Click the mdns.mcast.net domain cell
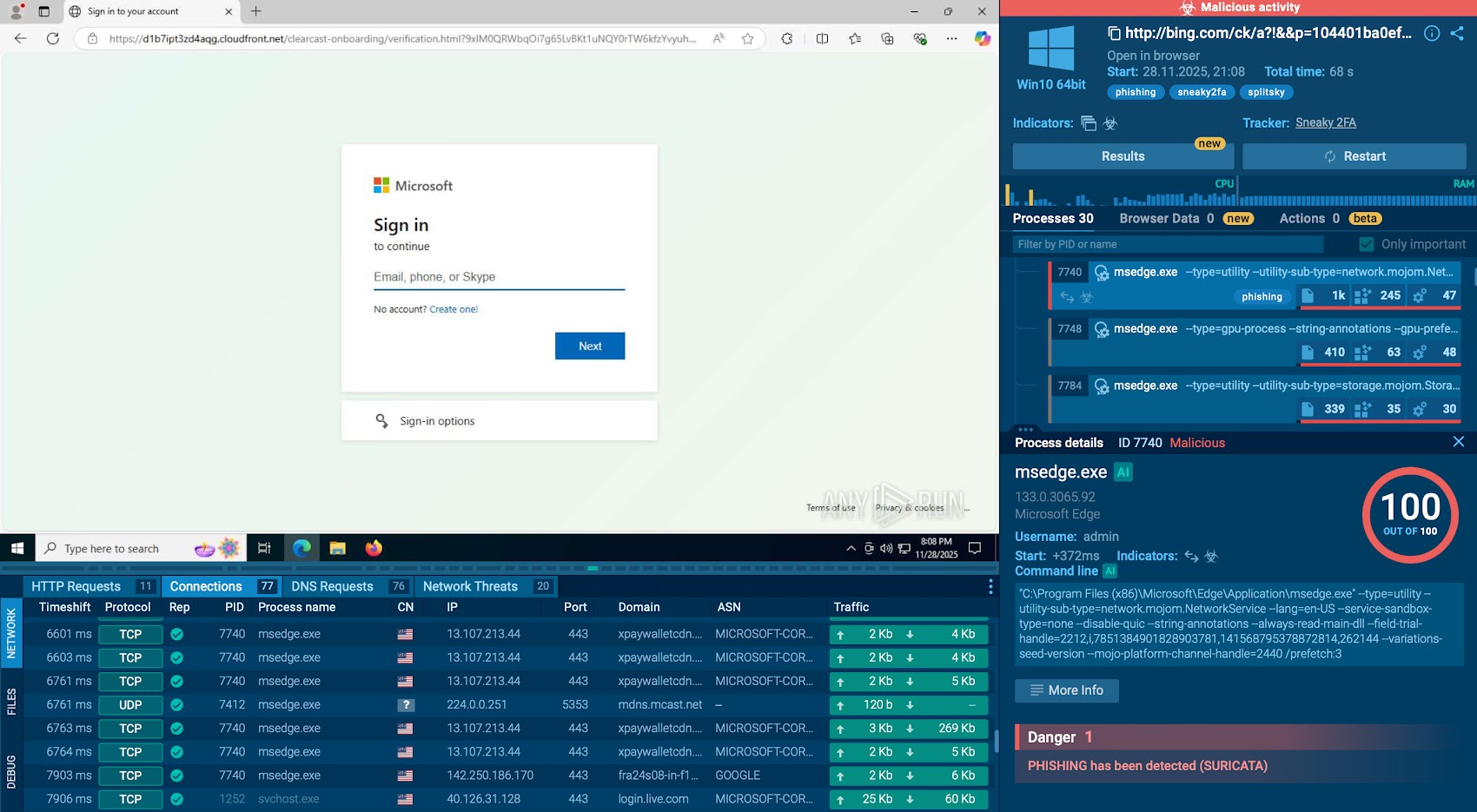 pos(660,704)
